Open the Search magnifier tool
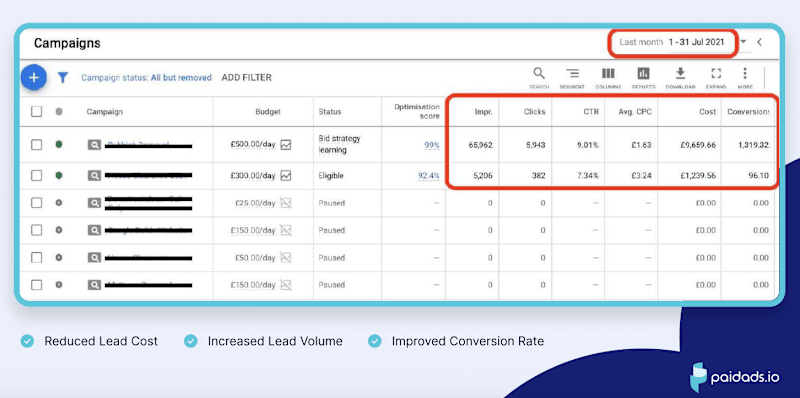The width and height of the screenshot is (800, 398). (539, 78)
